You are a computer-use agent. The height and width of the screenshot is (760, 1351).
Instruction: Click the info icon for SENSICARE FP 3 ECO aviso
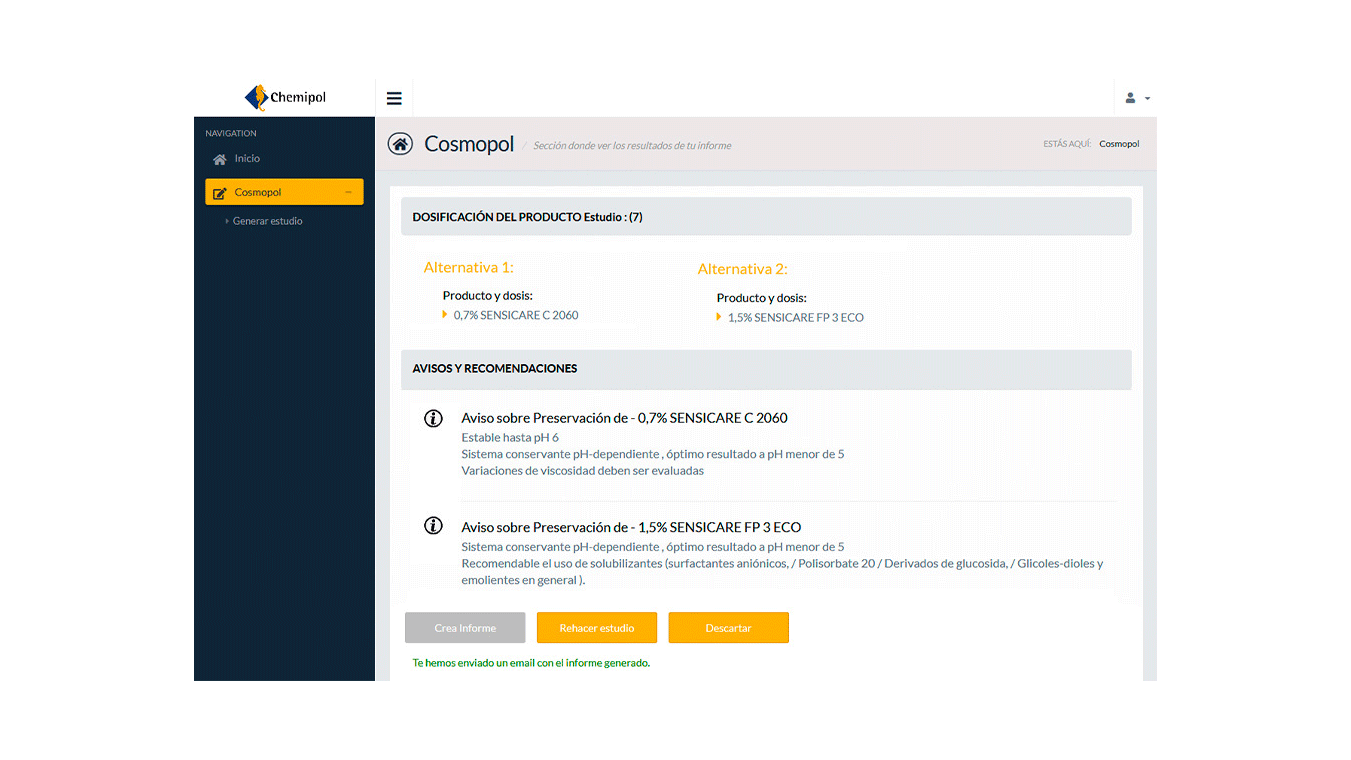click(x=432, y=525)
